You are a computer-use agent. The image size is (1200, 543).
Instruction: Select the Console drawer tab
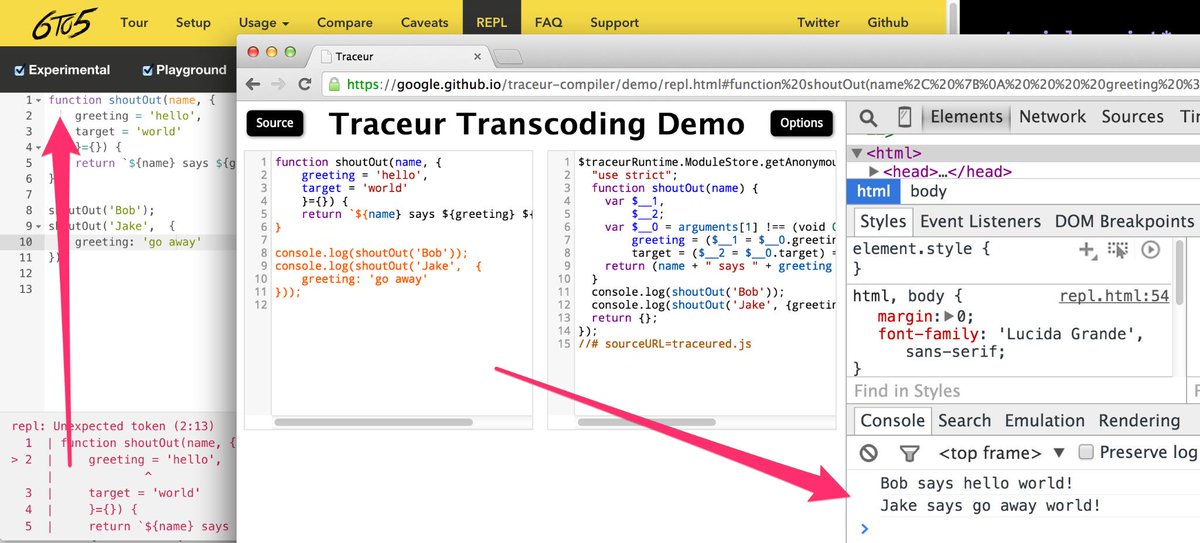point(892,421)
